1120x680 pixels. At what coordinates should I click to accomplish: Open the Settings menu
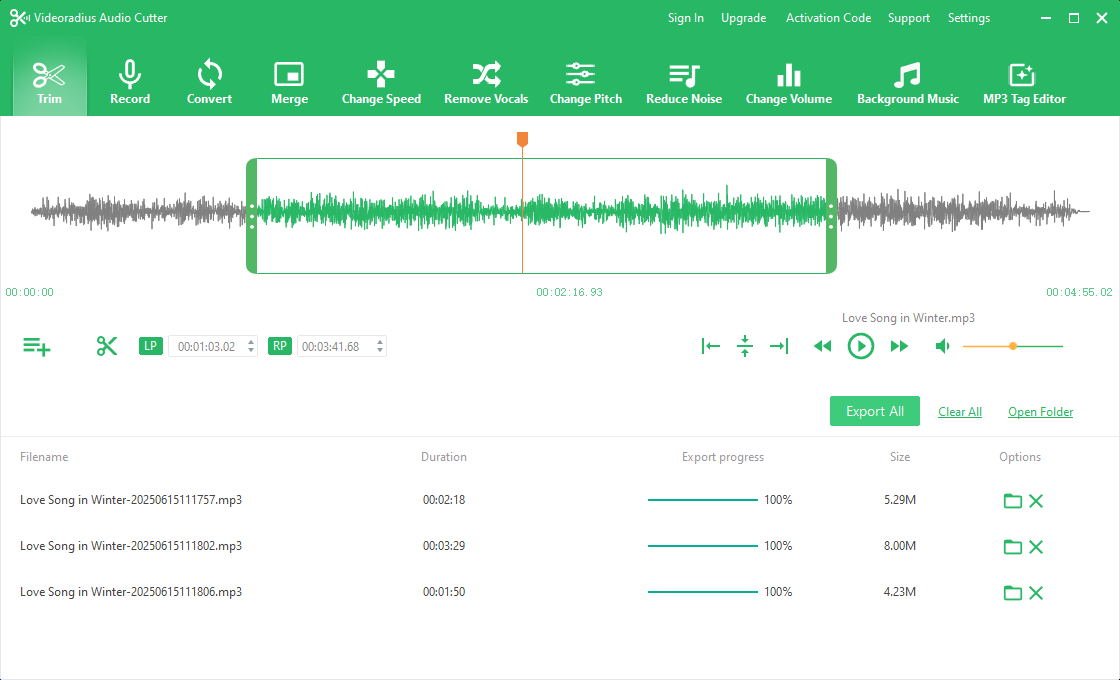[968, 17]
